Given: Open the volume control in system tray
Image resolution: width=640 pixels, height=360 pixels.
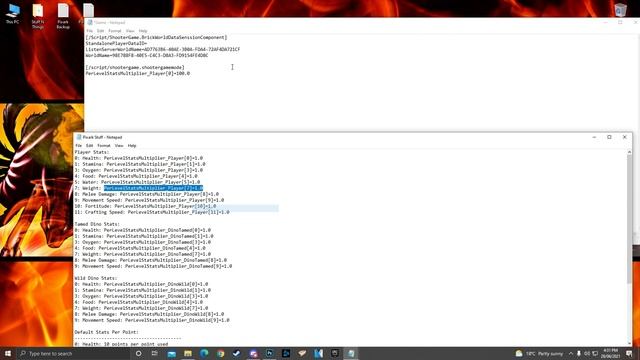Looking at the screenshot, I should click(x=587, y=353).
